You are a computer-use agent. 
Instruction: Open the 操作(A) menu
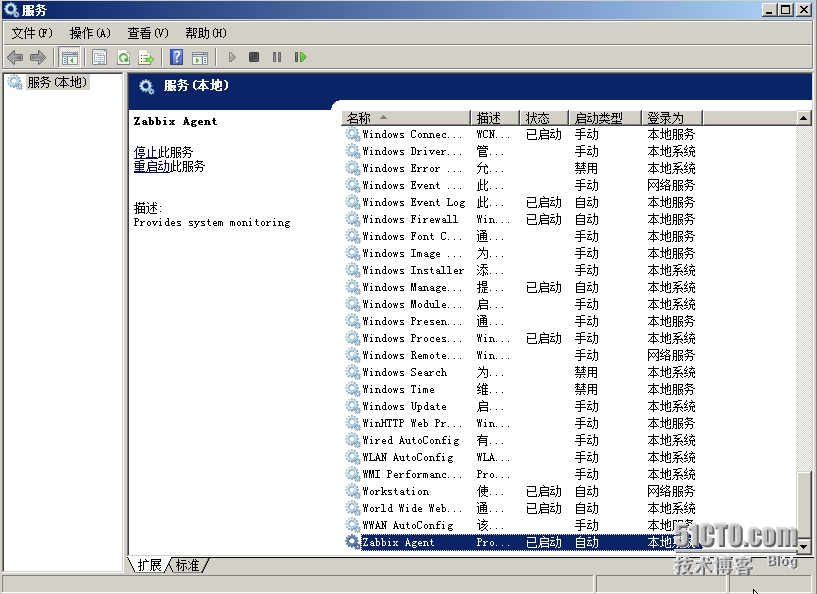90,33
